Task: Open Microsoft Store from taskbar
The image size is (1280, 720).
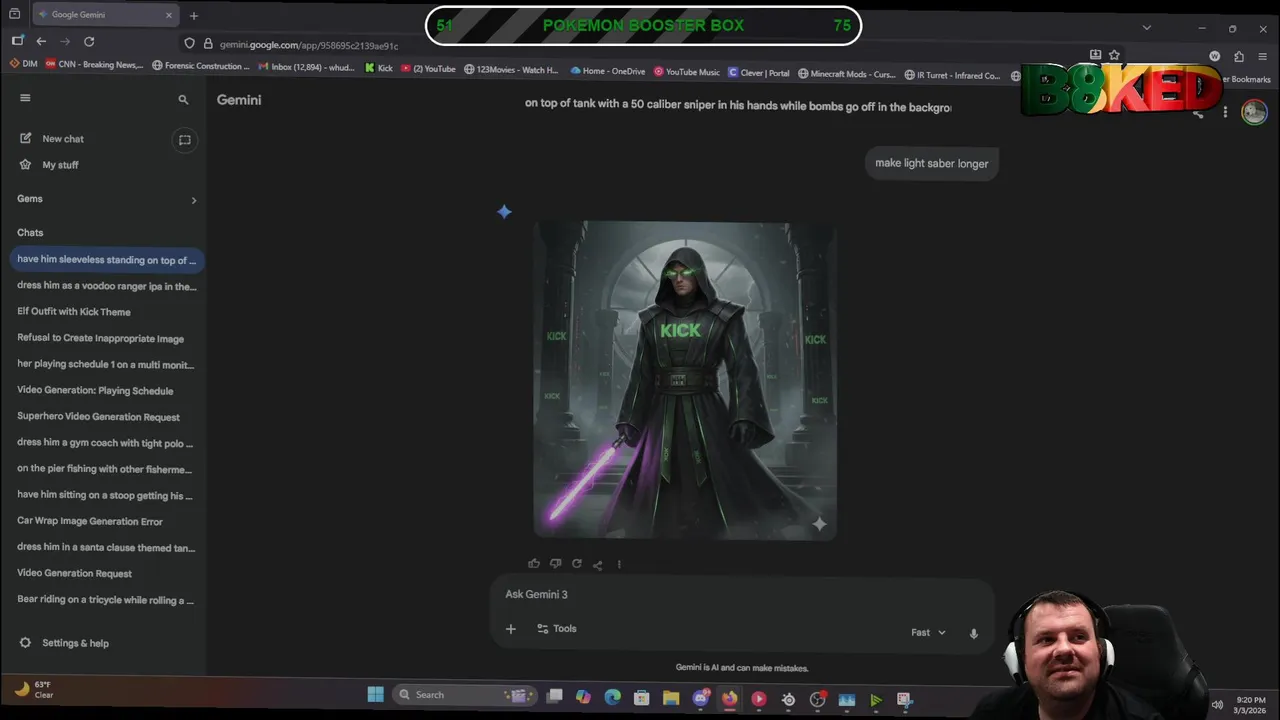Action: pyautogui.click(x=642, y=698)
